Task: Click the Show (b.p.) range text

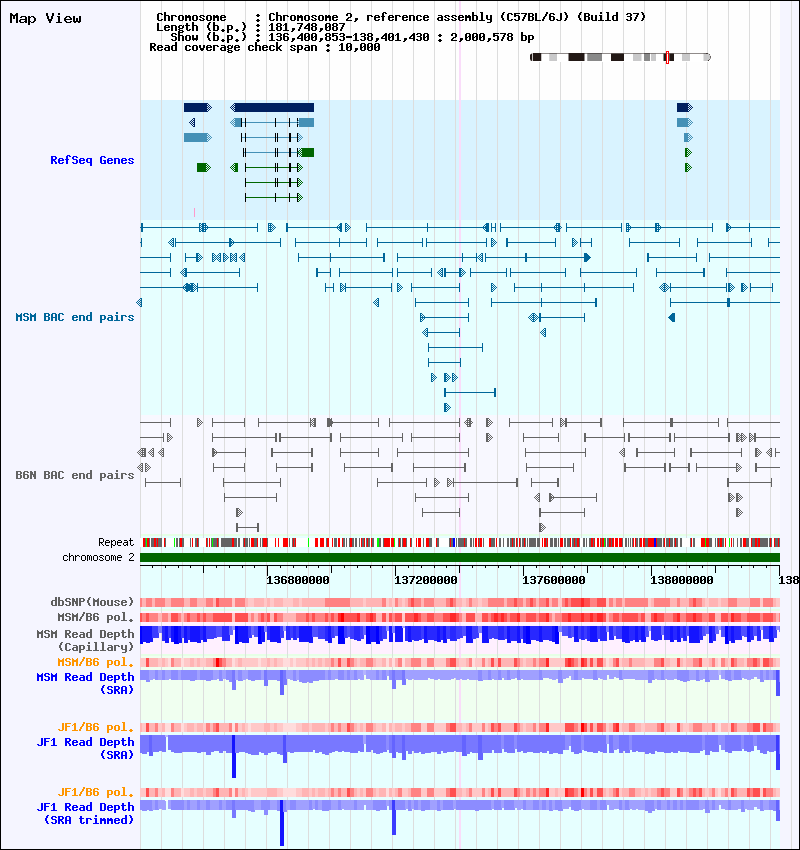Action: pyautogui.click(x=352, y=37)
